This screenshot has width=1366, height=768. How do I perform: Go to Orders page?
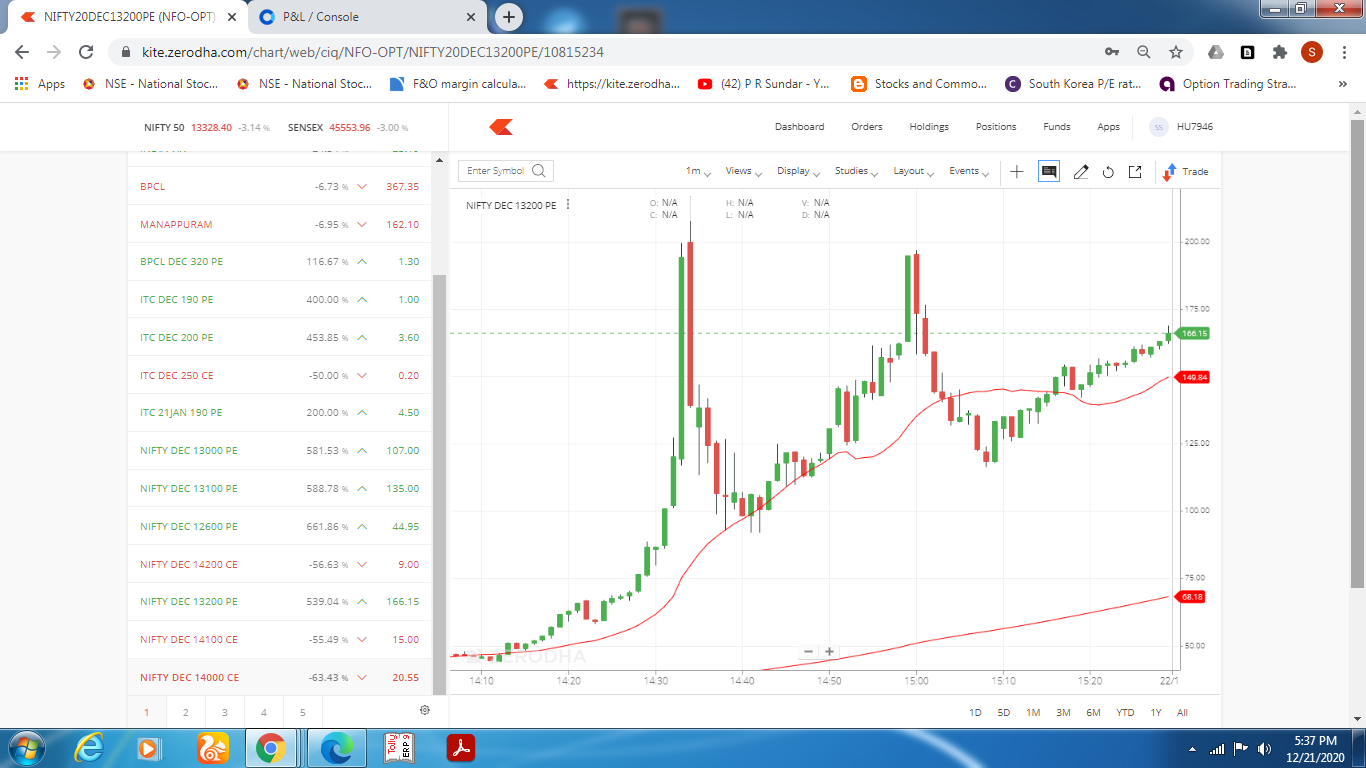(x=867, y=127)
